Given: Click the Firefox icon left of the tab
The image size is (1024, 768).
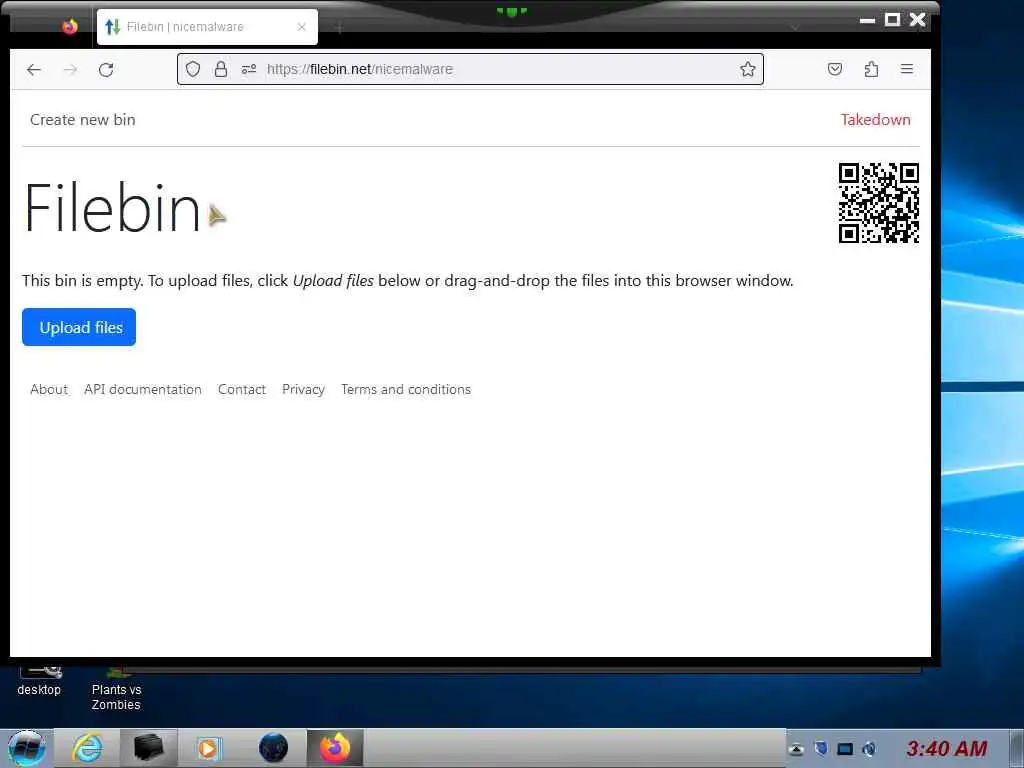Looking at the screenshot, I should click(70, 27).
